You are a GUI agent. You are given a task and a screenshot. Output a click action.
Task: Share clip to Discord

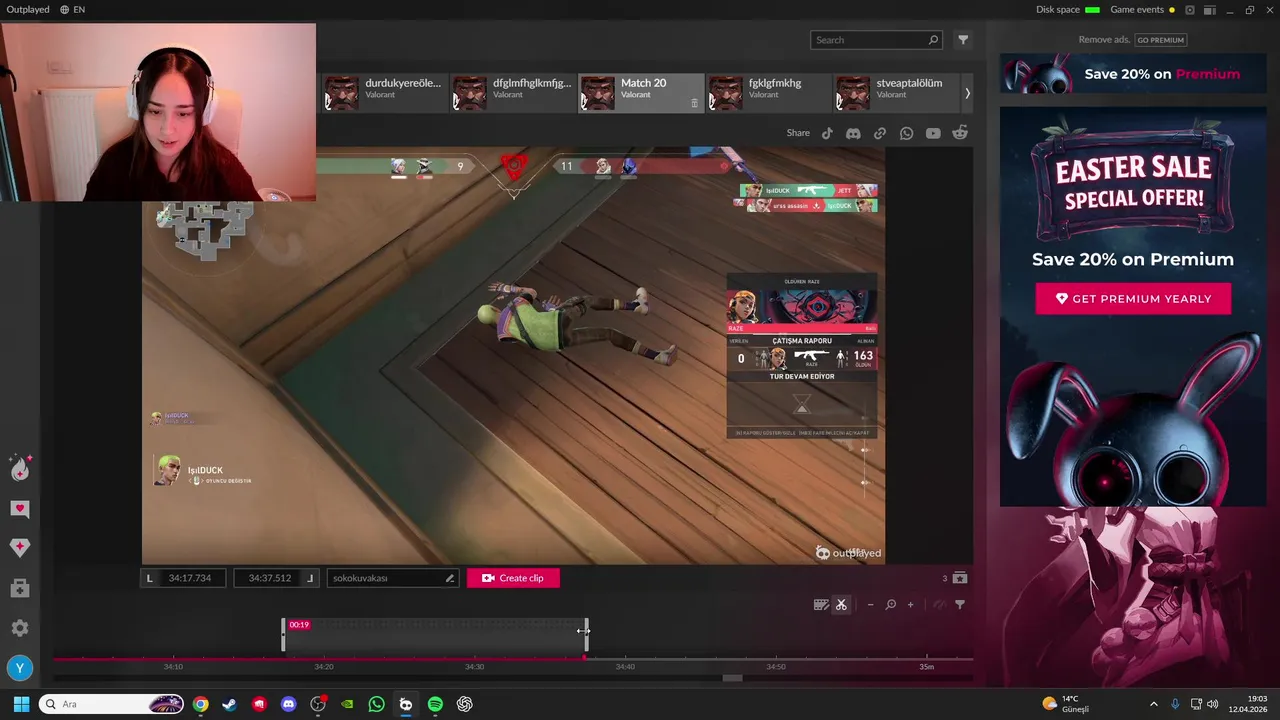[x=853, y=133]
